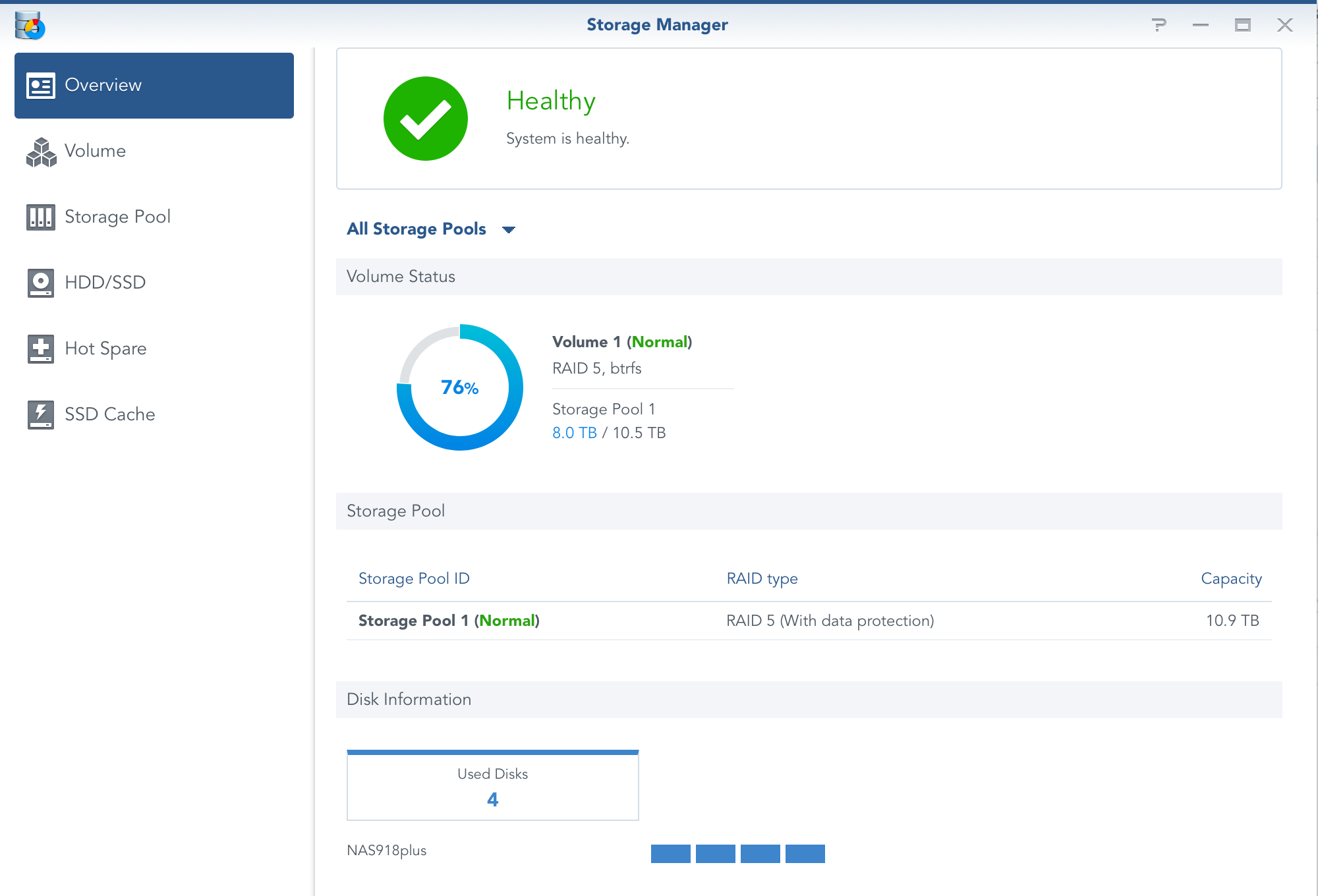Select the Storage Pool 1 (Normal) row
1318x896 pixels.
point(449,621)
